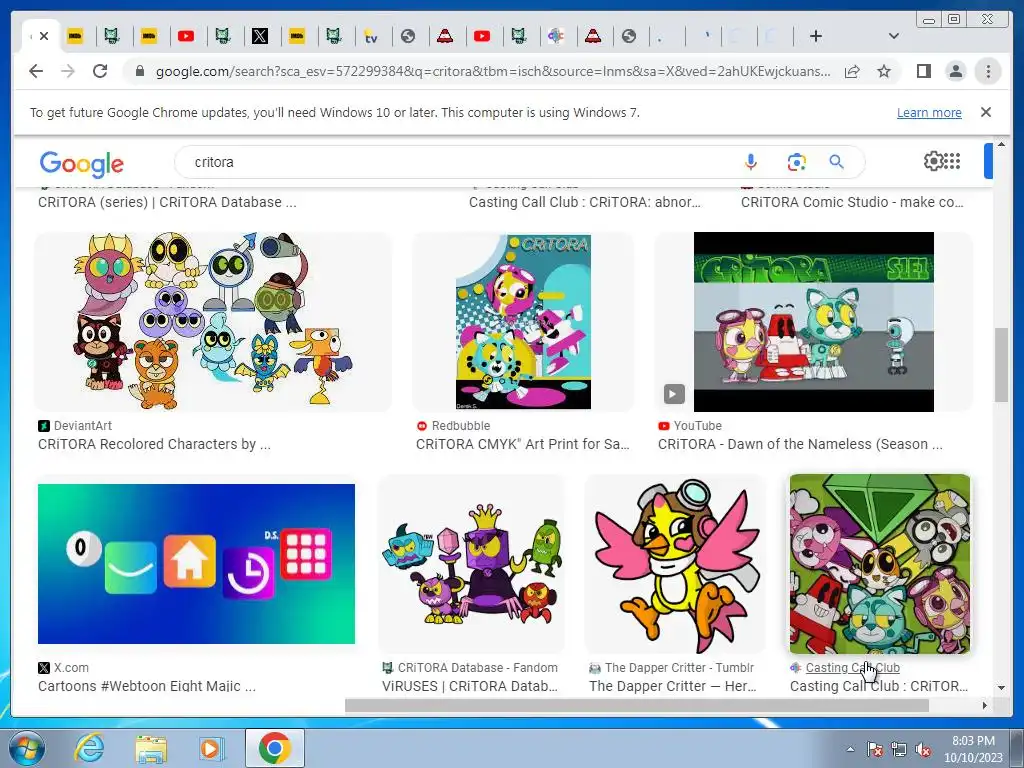Screen dimensions: 1024x768
Task: Open 'CRiTORA - Dawn of the Nameless' title
Action: pyautogui.click(x=800, y=444)
